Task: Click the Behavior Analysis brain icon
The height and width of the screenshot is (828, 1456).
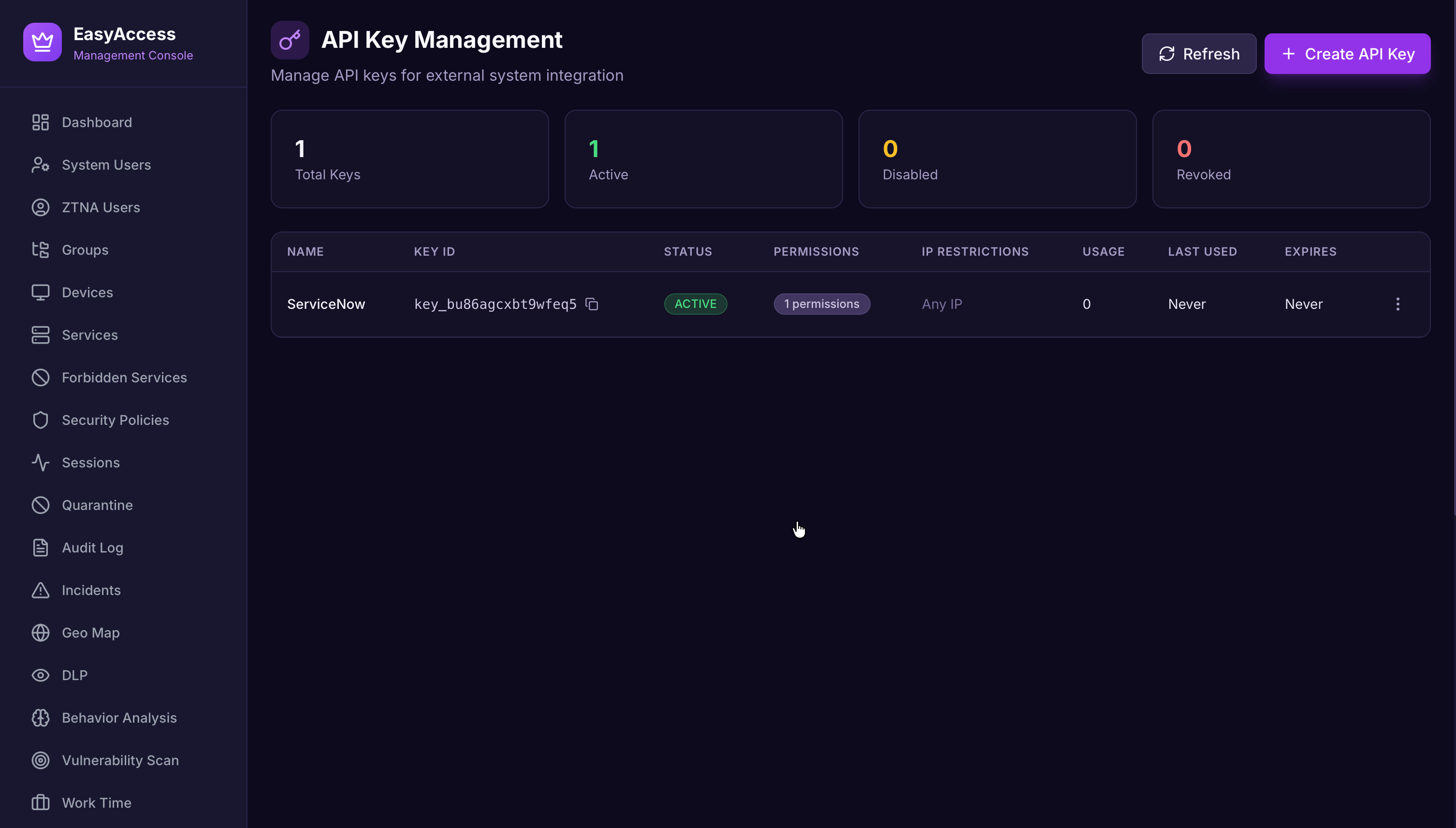Action: 41,718
